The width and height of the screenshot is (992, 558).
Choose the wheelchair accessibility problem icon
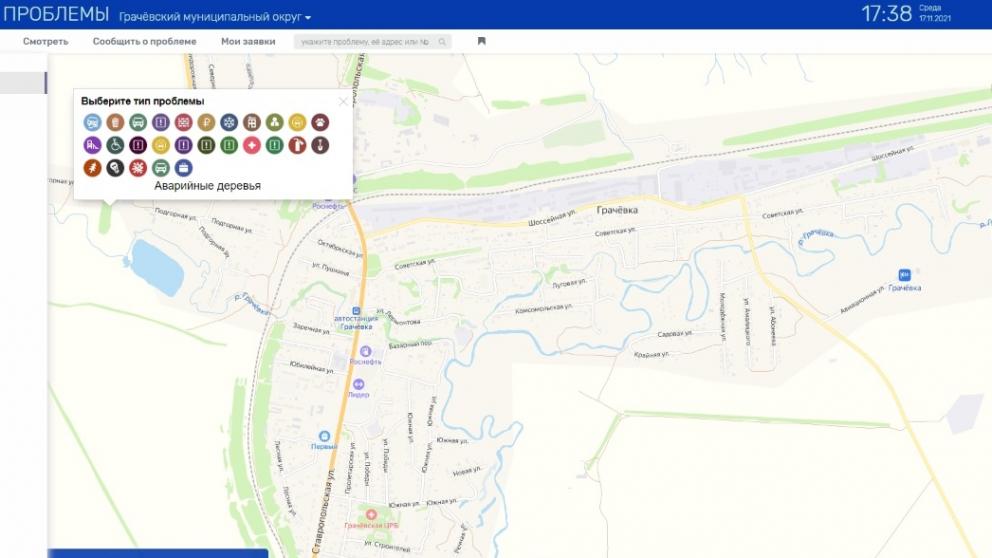115,145
